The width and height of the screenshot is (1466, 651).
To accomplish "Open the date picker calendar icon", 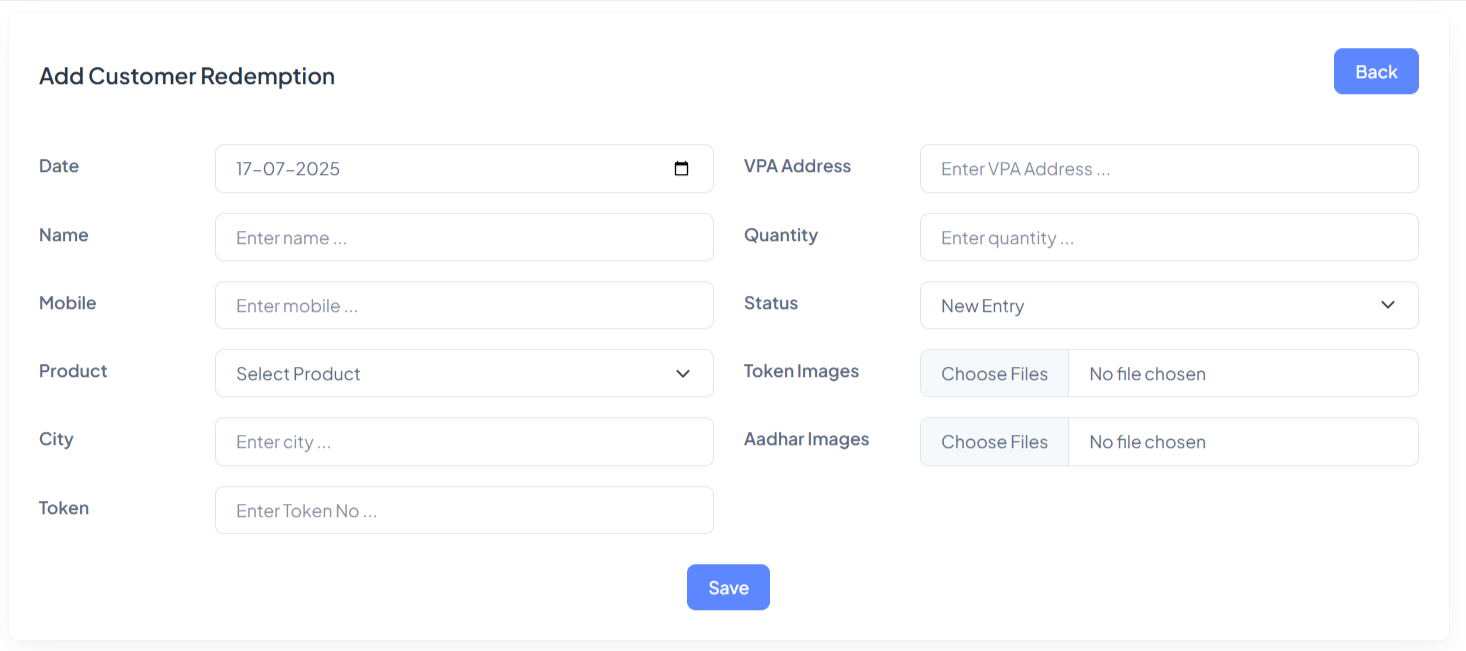I will (681, 169).
